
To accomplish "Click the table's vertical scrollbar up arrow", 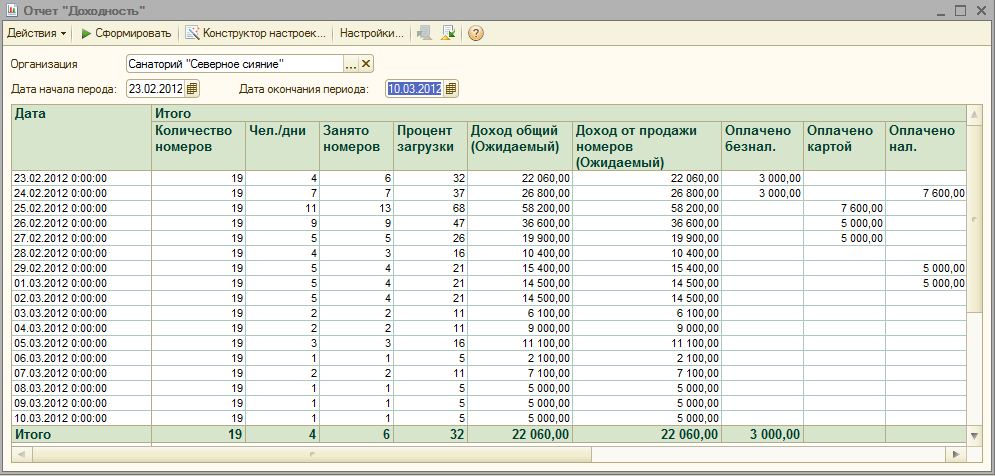I will tap(975, 115).
